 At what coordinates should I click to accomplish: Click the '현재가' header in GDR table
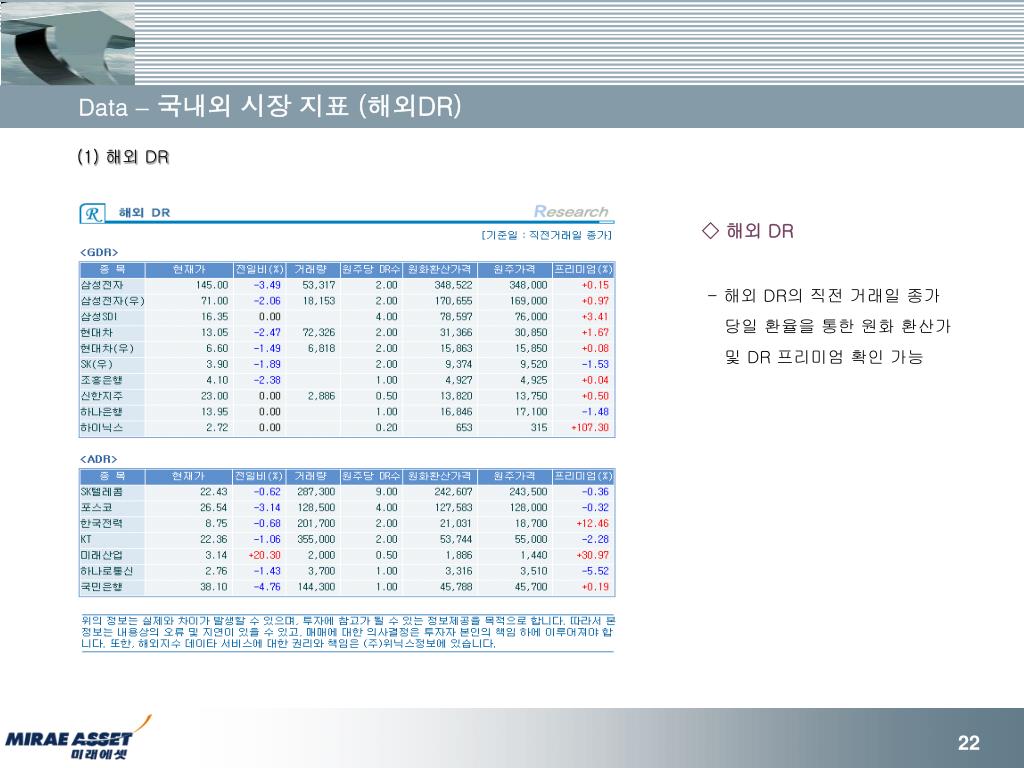[x=189, y=269]
